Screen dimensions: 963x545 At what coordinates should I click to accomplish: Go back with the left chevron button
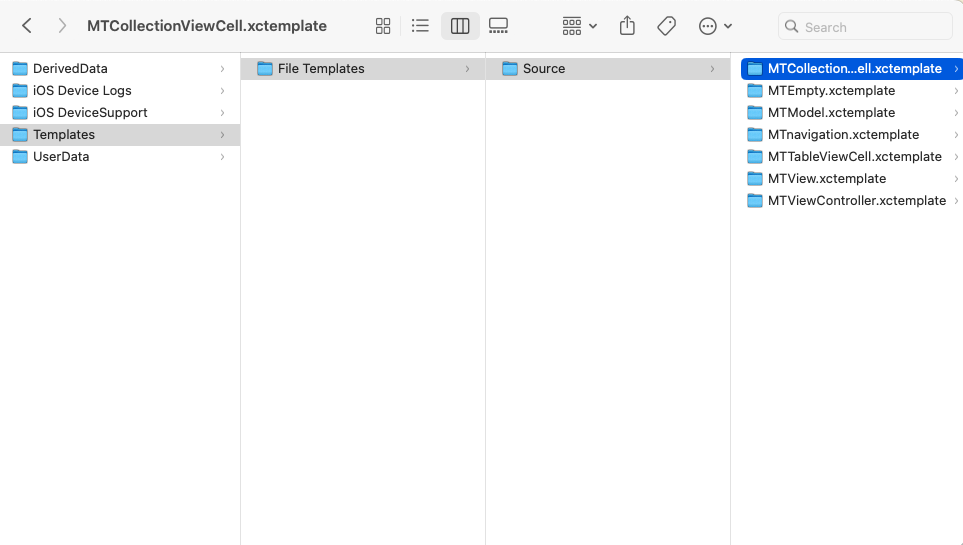[26, 26]
